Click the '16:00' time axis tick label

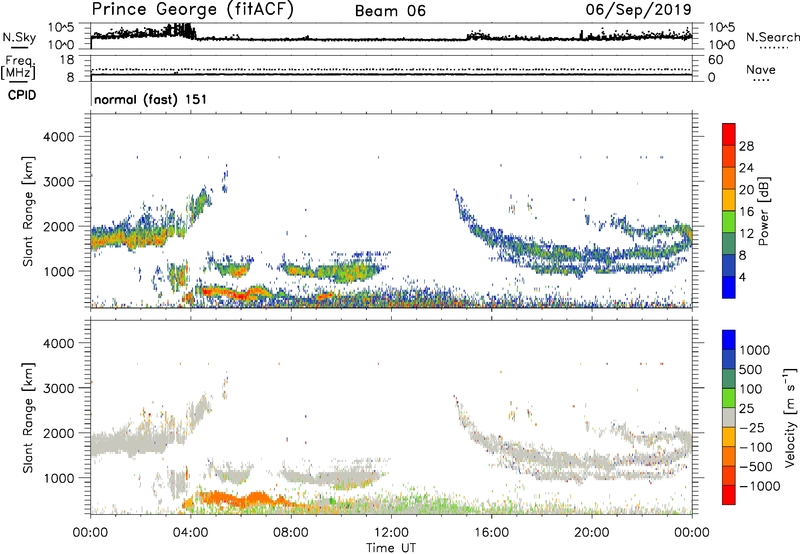pos(491,533)
